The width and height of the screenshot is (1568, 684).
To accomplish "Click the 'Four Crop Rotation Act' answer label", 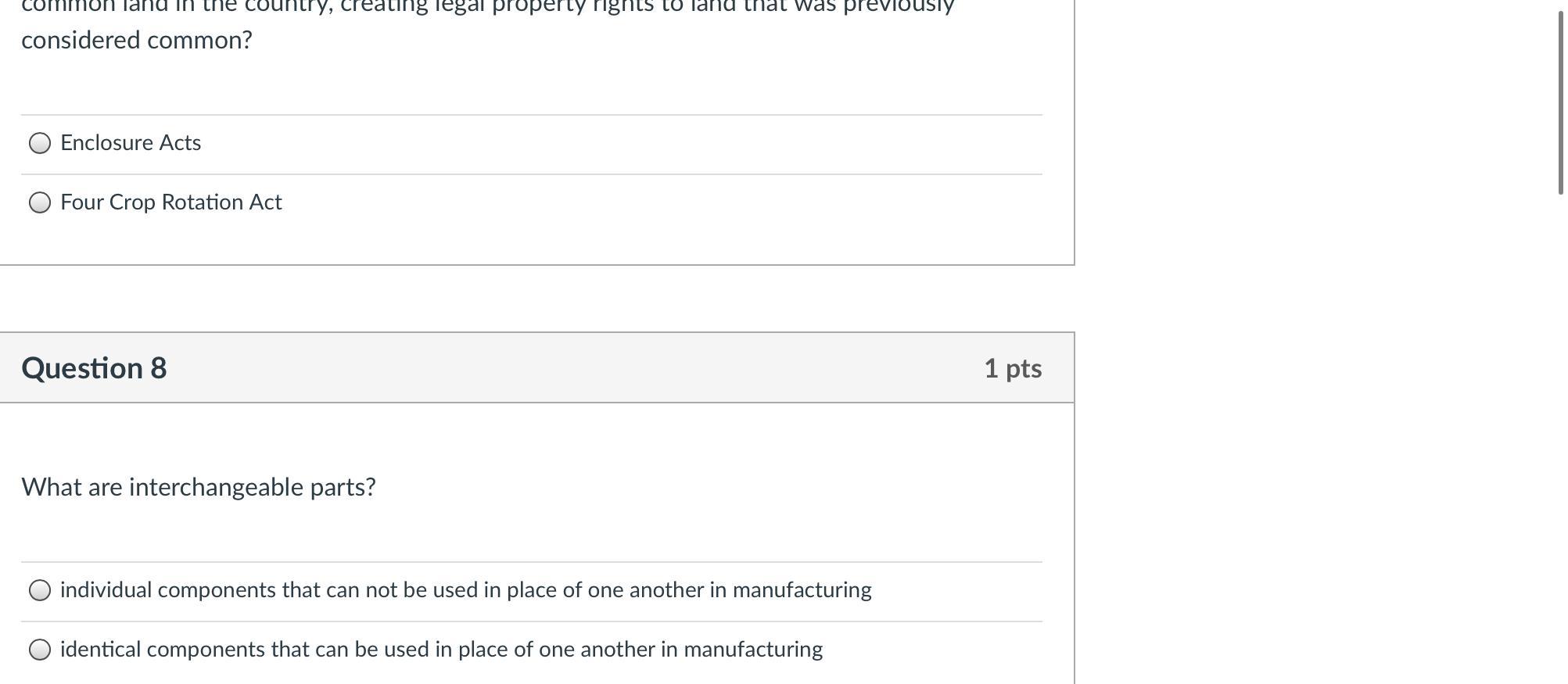I will click(x=170, y=202).
